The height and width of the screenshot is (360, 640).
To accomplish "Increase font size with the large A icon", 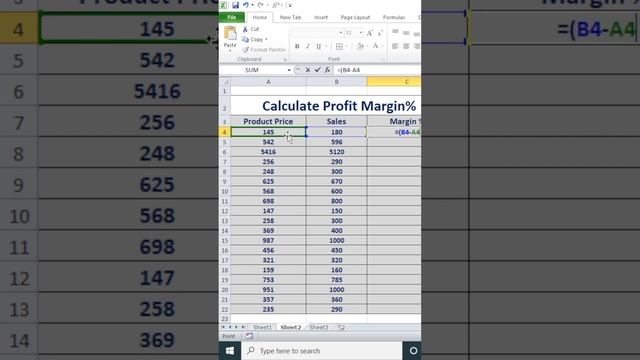I will 369,33.
